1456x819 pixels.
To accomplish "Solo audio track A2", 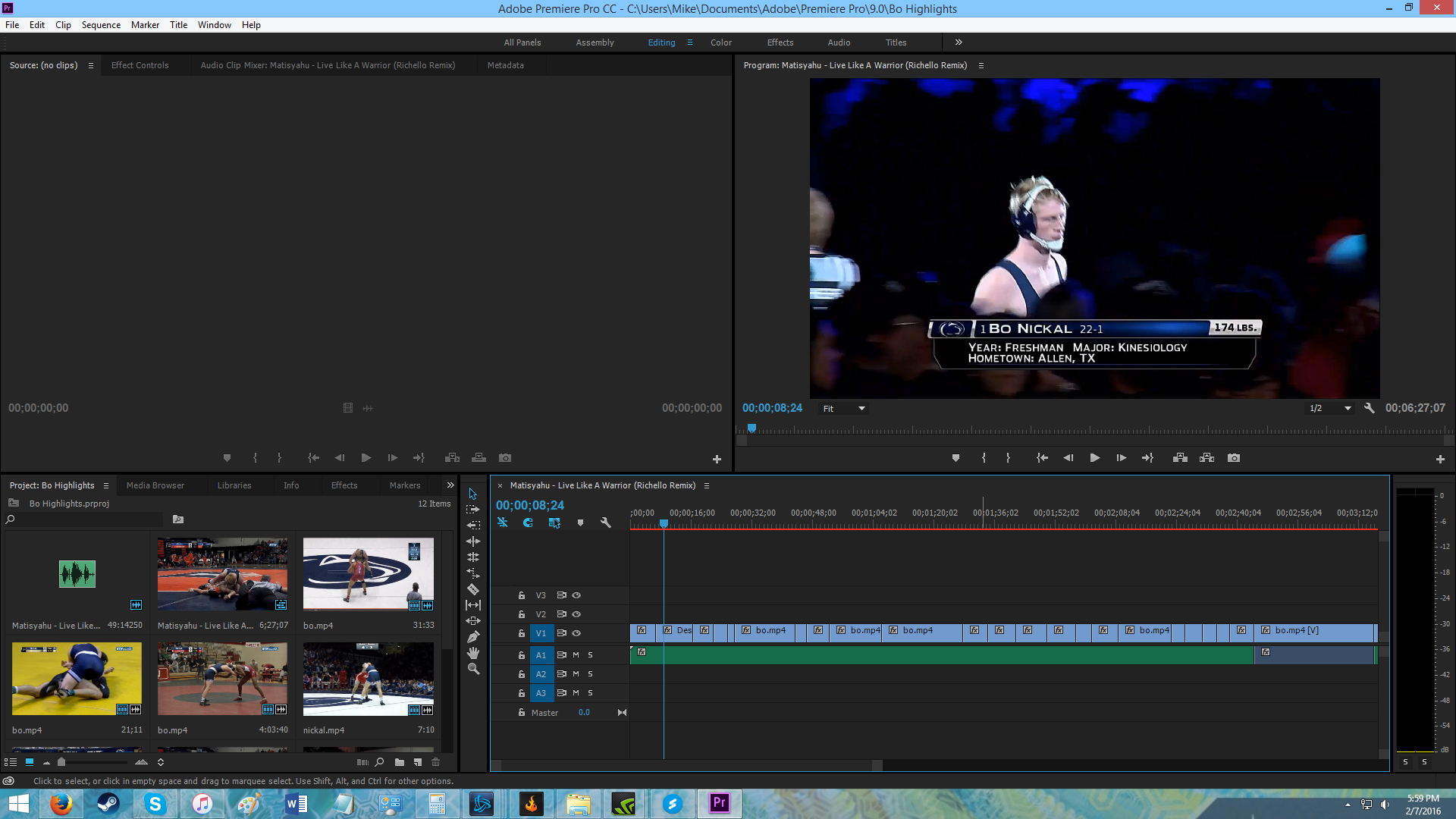I will pos(590,674).
